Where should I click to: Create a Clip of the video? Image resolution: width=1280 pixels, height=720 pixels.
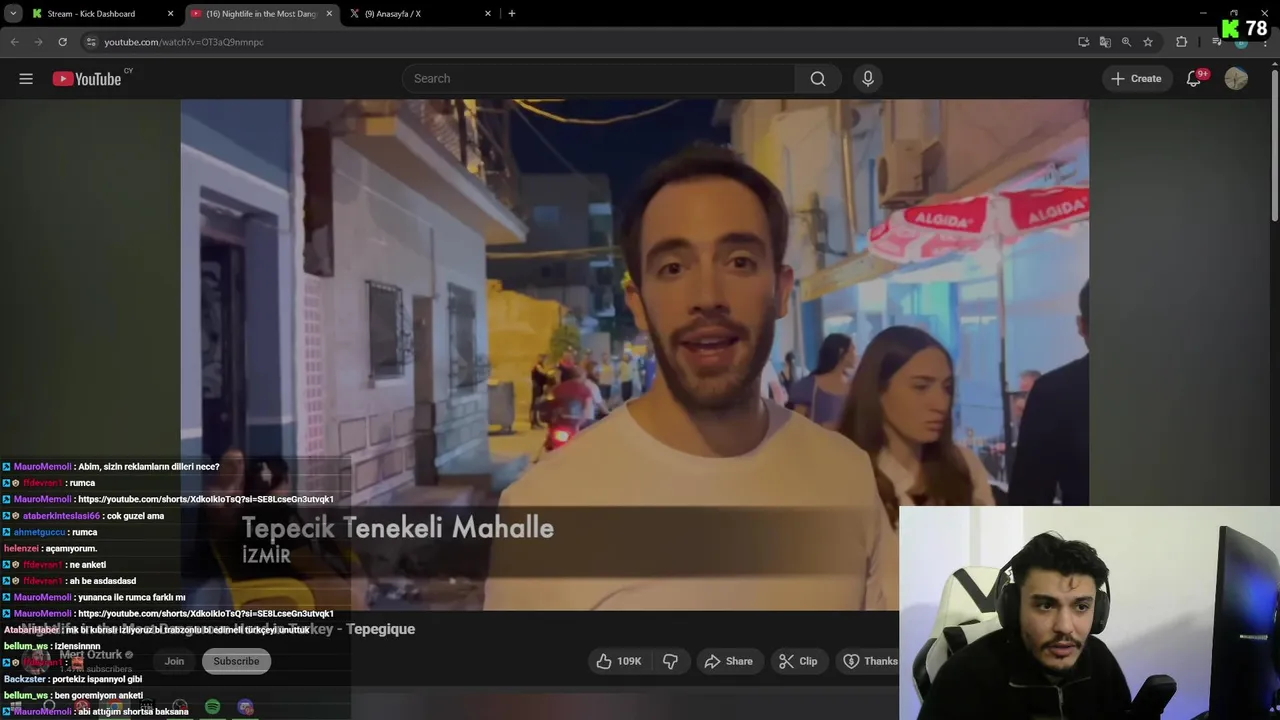click(x=798, y=661)
